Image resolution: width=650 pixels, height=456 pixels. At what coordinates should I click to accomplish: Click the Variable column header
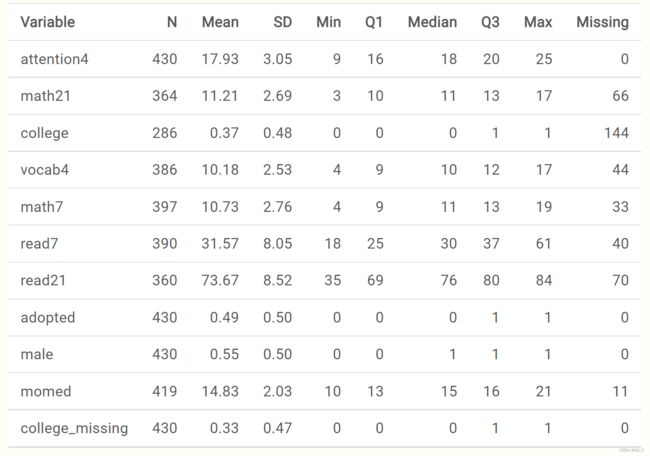(x=48, y=22)
